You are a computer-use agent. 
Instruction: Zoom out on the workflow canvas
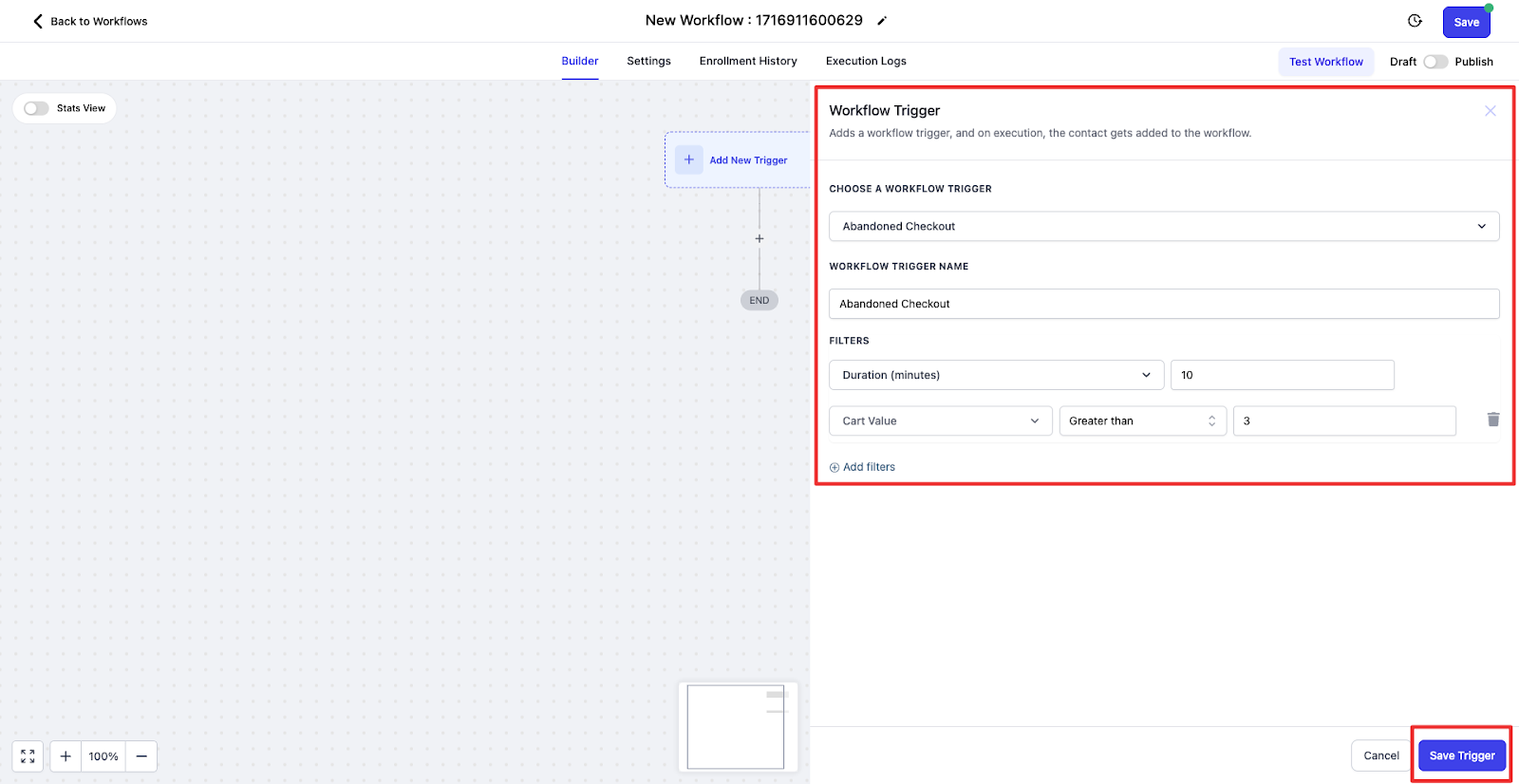[x=141, y=756]
